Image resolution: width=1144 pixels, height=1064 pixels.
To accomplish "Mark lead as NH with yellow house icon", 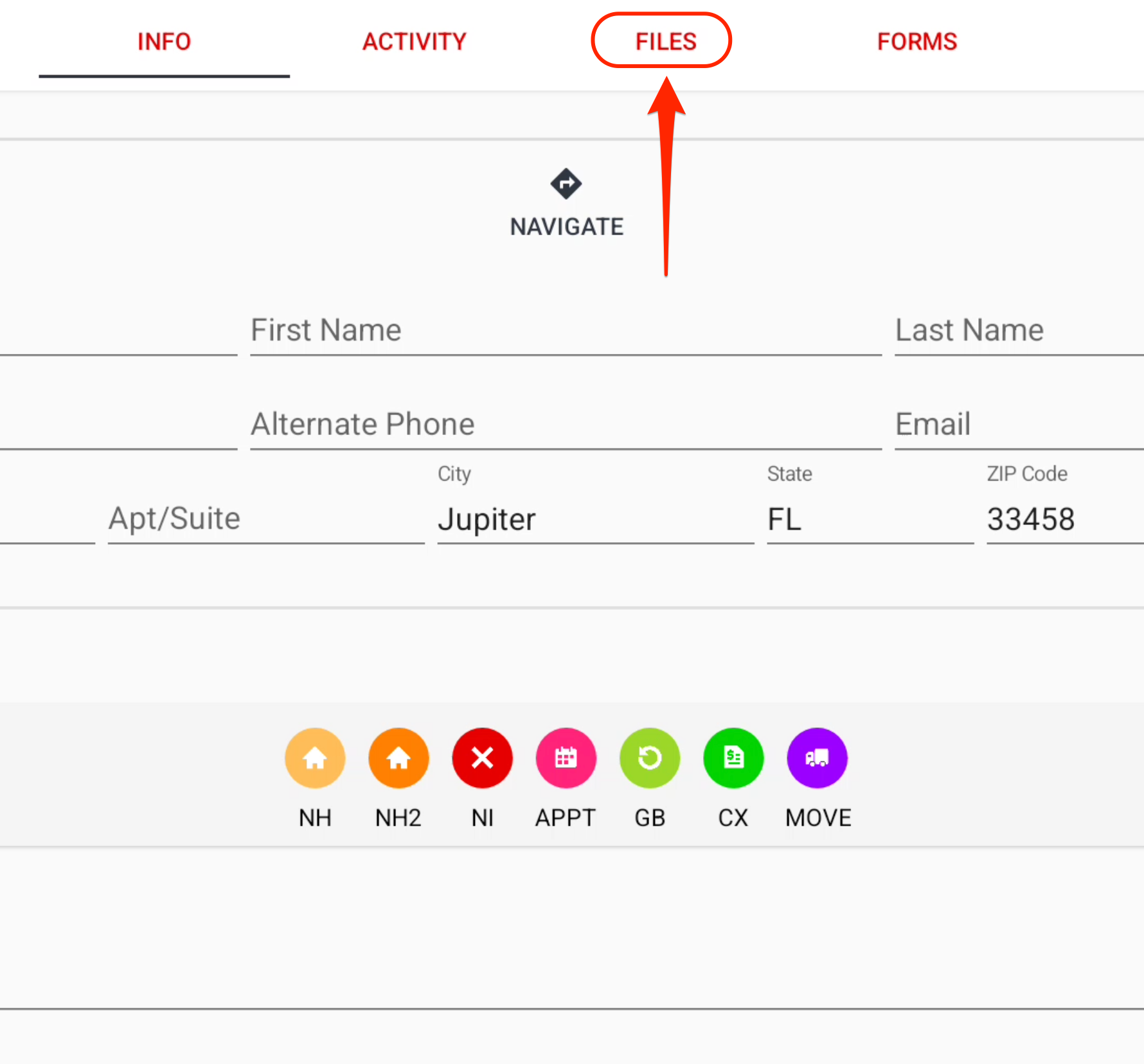I will click(315, 758).
